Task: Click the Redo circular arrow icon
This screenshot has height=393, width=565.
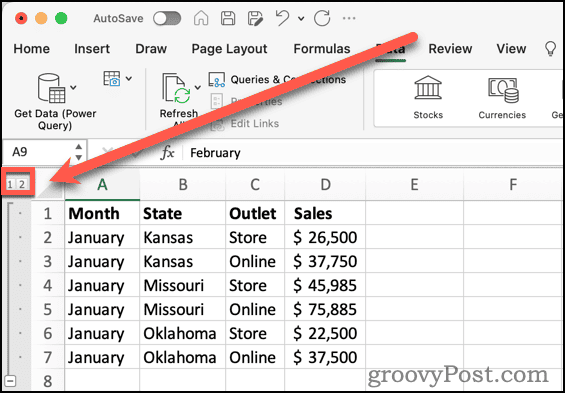Action: coord(322,18)
